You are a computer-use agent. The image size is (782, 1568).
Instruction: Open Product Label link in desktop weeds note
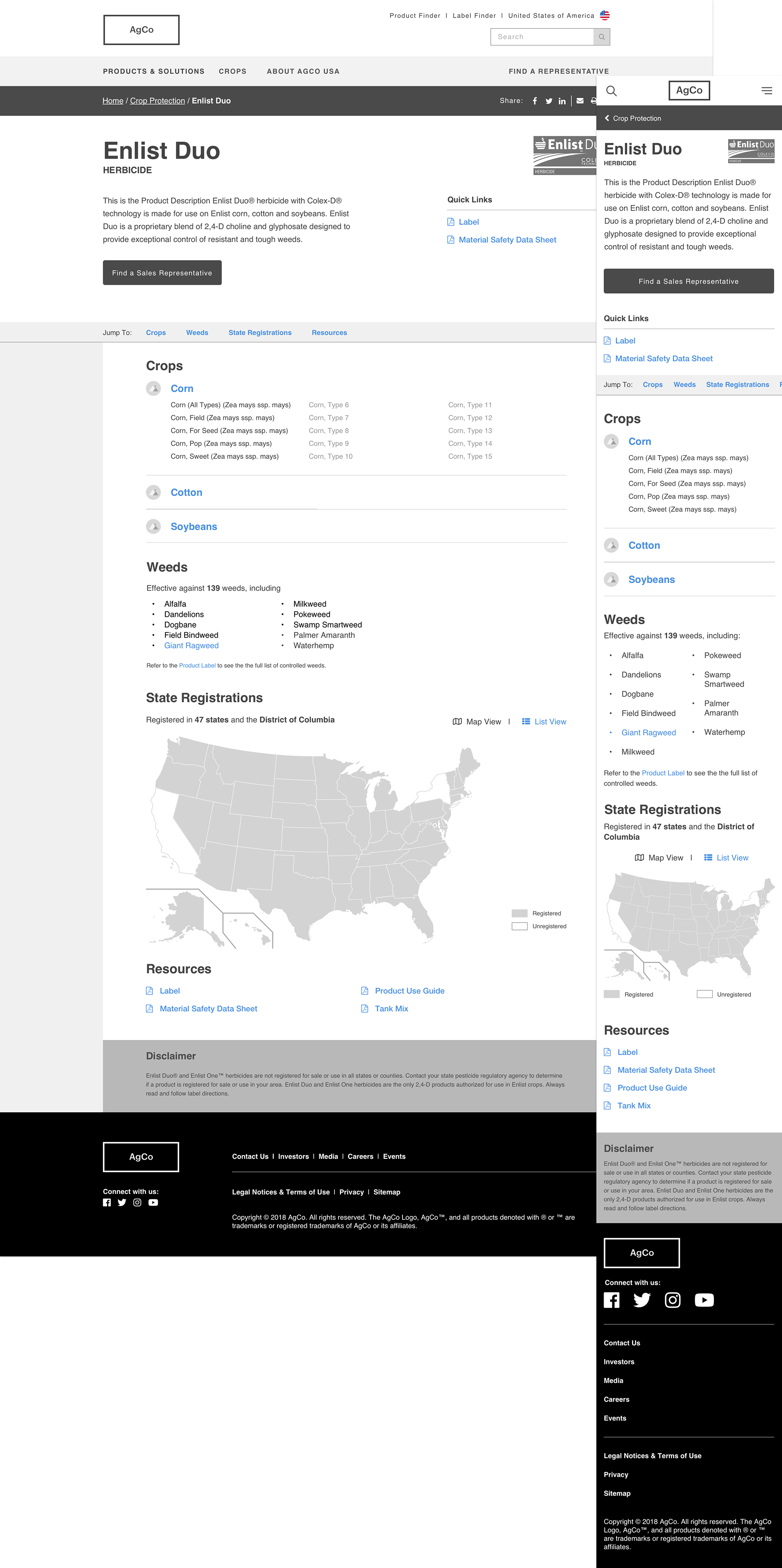197,665
